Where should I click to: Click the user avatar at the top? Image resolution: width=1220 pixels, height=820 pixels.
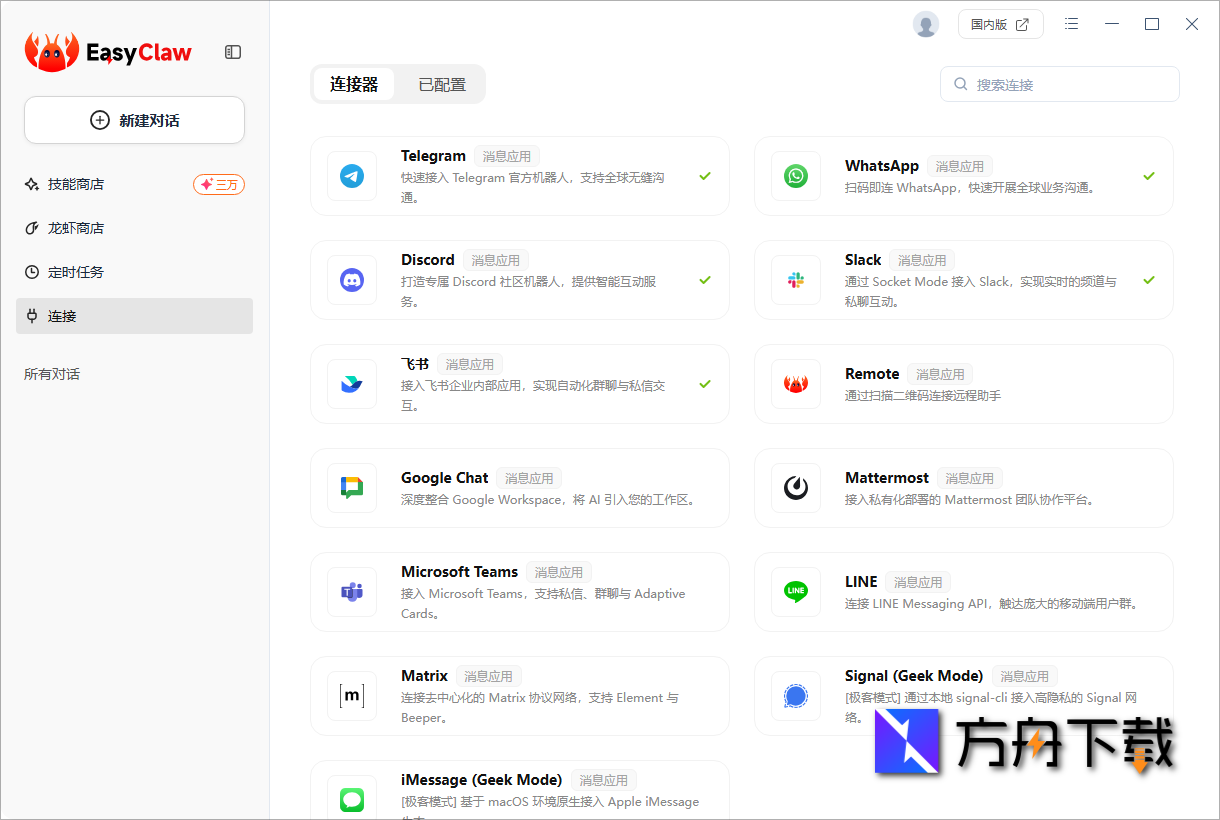[925, 24]
